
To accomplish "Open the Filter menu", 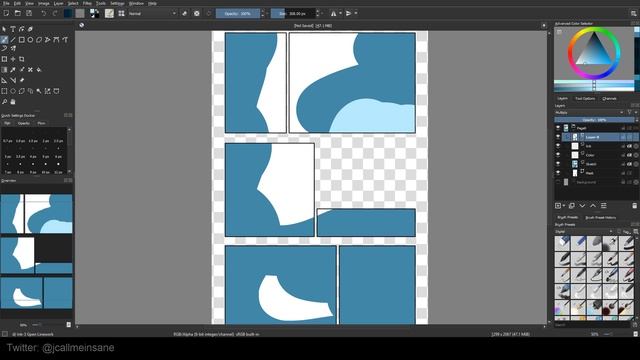I will tap(87, 3).
